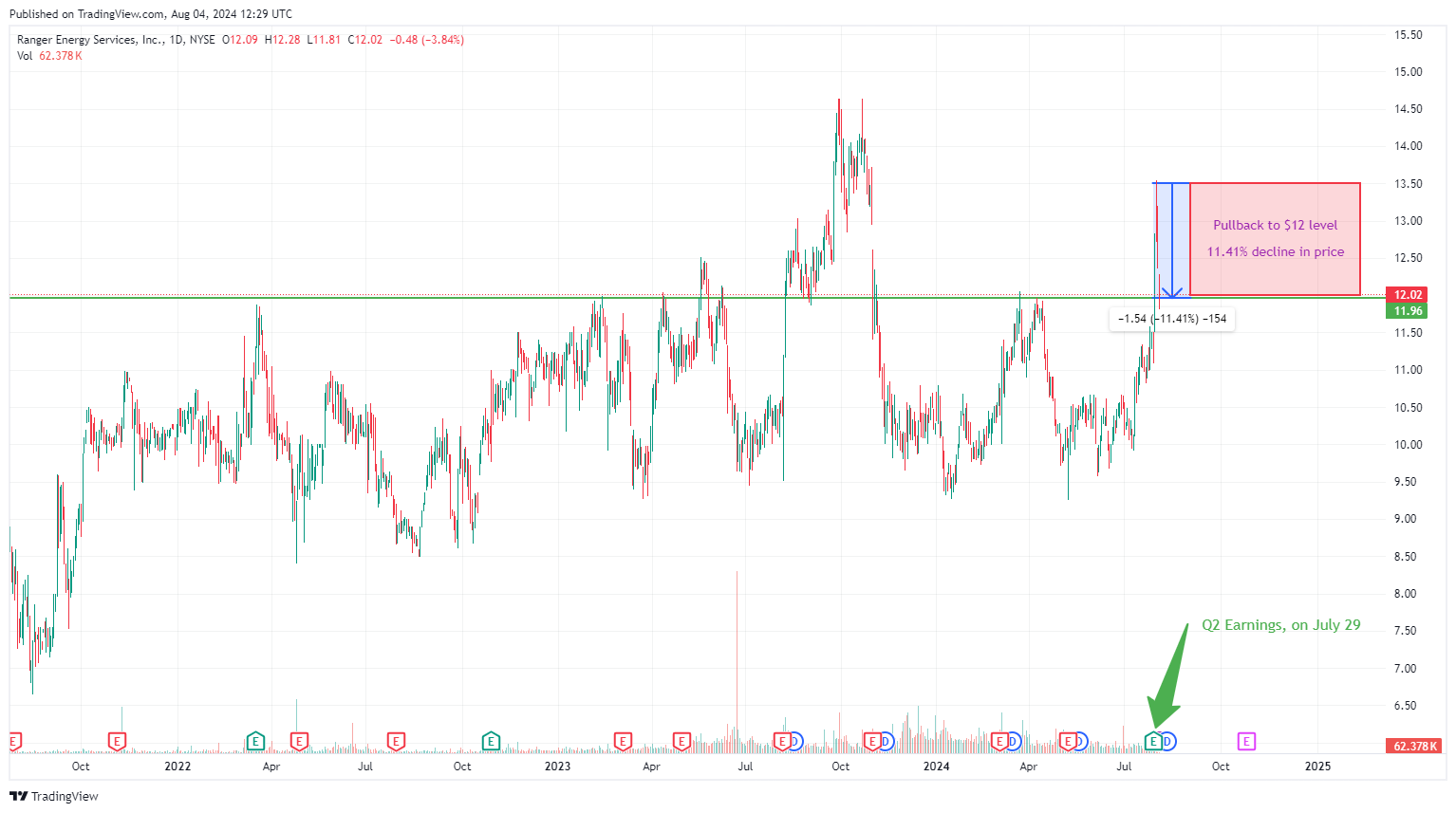Click the red earnings marker before Apr 2023
This screenshot has width=1456, height=813.
623,741
